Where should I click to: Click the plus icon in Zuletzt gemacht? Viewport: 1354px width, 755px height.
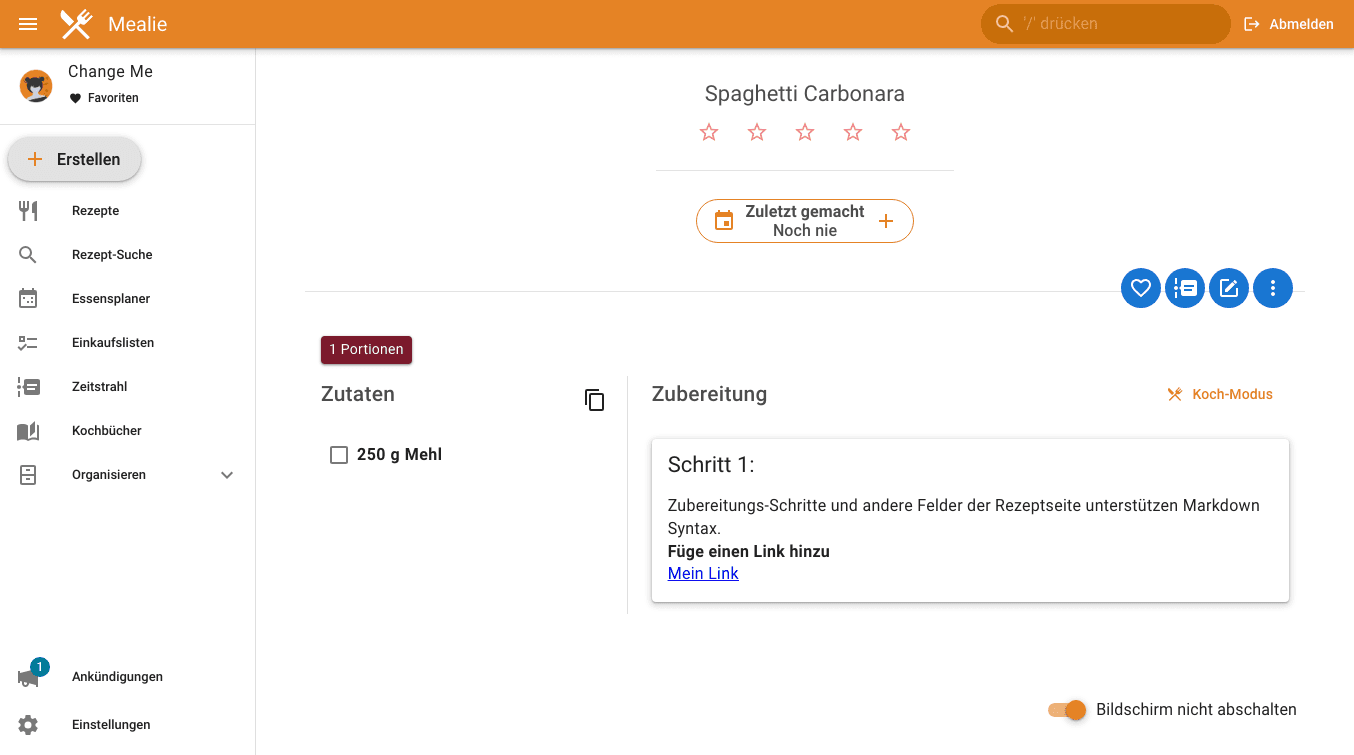click(886, 221)
